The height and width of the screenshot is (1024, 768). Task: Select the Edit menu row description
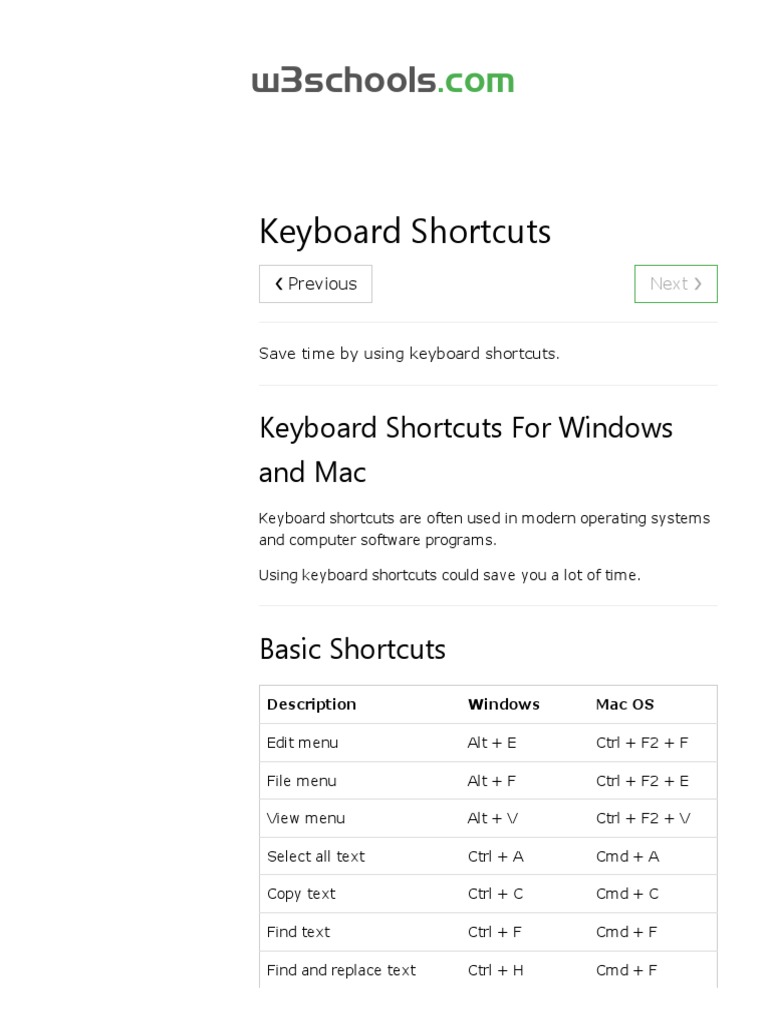tap(302, 743)
